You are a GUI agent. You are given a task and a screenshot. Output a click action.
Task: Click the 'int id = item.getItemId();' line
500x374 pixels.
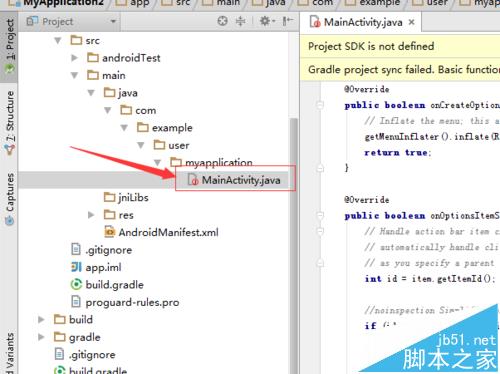tap(430, 279)
